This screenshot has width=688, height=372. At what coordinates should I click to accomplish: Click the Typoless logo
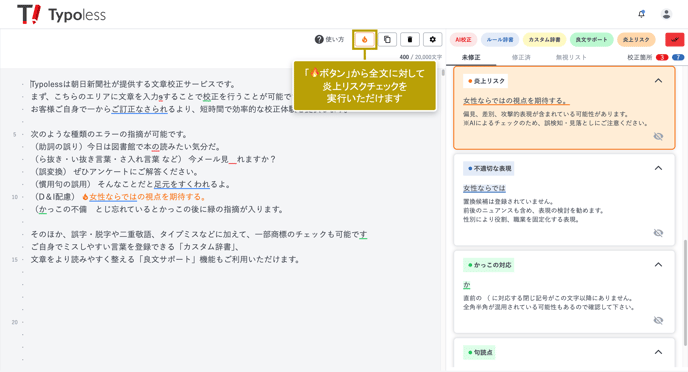pyautogui.click(x=62, y=14)
